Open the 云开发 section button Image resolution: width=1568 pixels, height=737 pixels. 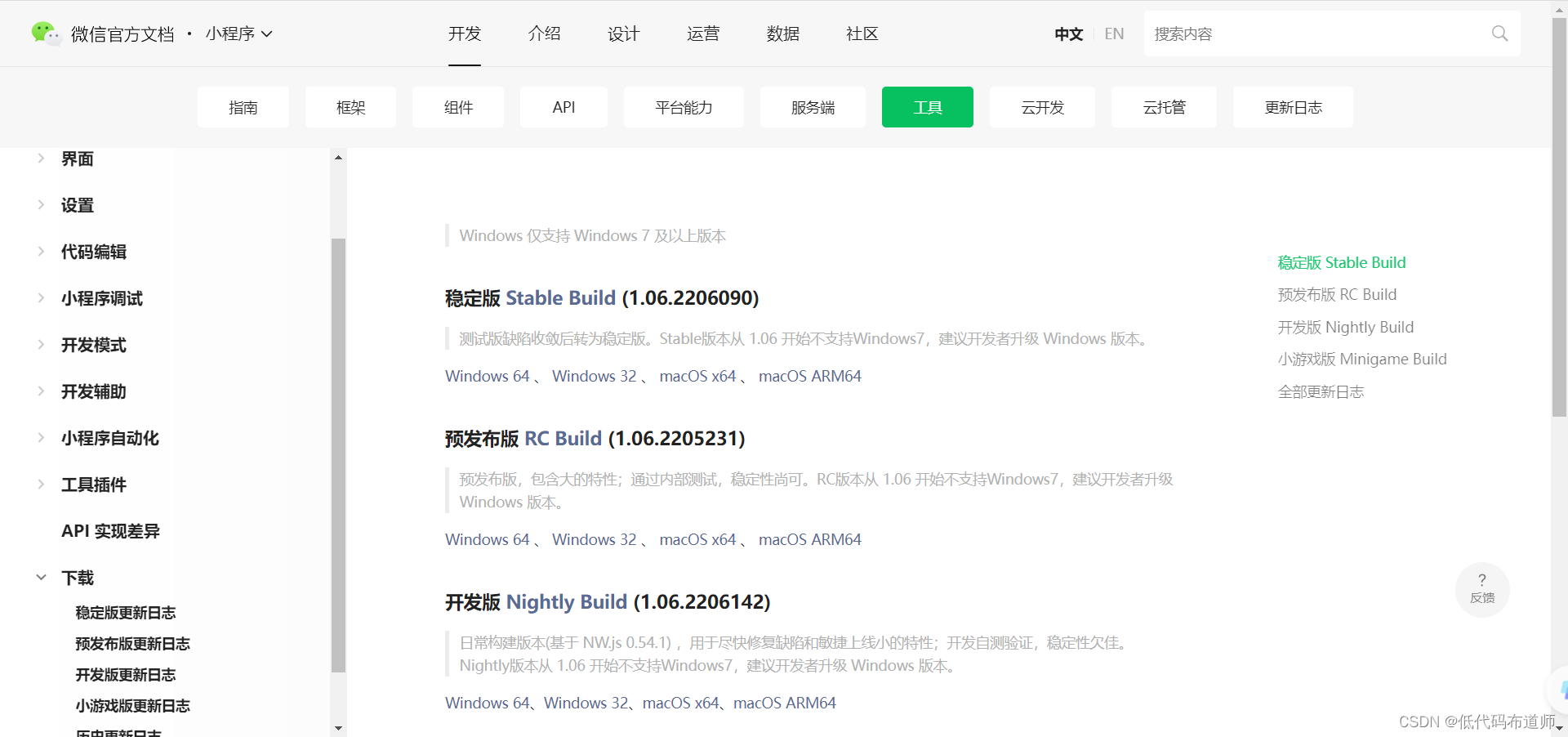click(1042, 107)
